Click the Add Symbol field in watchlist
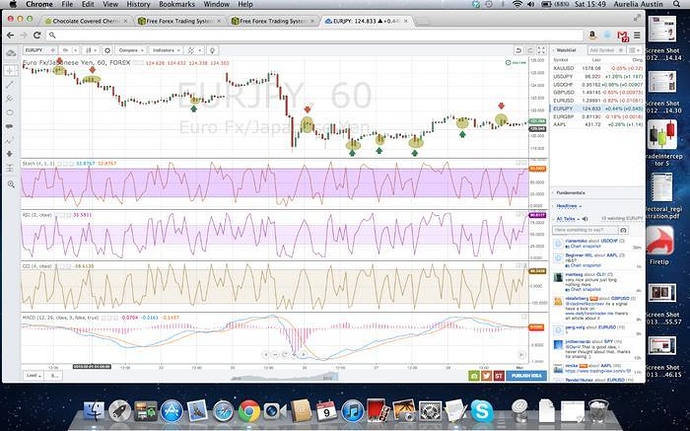Screen dimensions: 690x431 607,50
